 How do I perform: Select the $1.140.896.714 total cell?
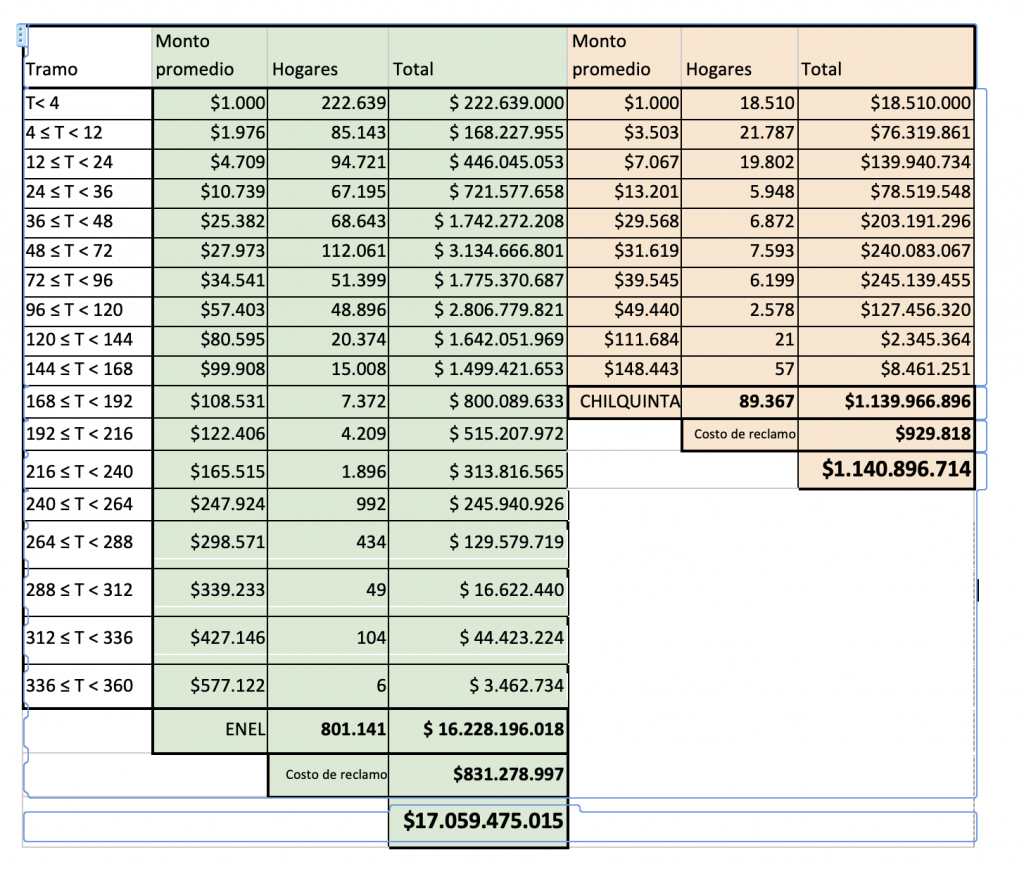(887, 470)
